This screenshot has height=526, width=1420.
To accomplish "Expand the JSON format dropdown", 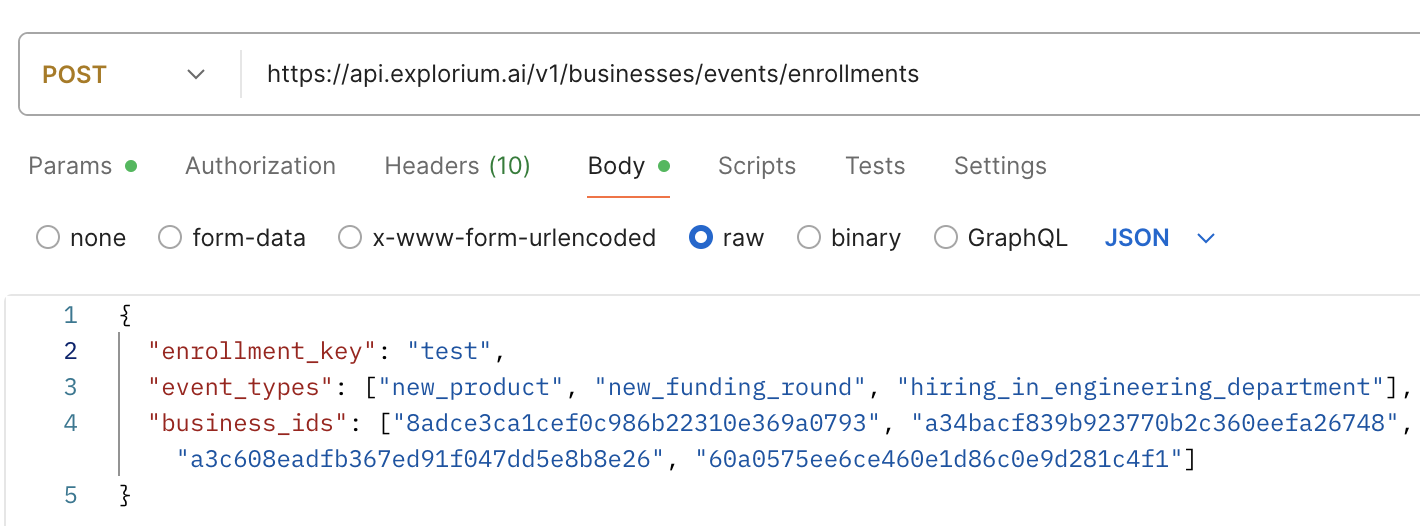I will [1159, 238].
